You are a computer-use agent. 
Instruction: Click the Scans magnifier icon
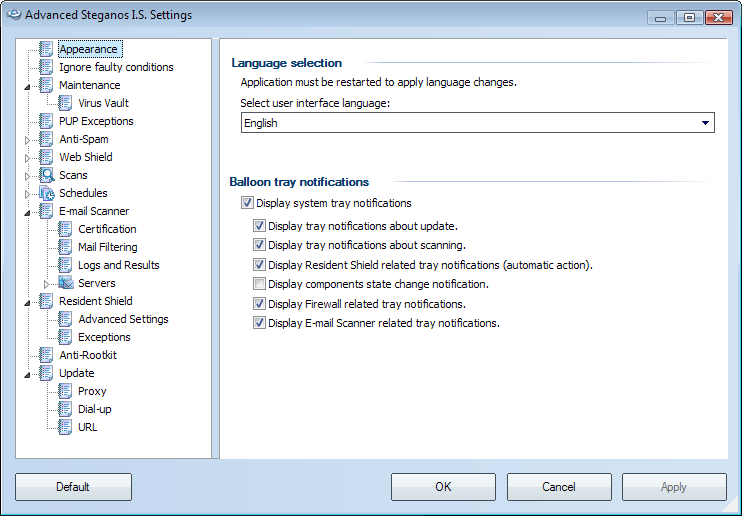46,175
